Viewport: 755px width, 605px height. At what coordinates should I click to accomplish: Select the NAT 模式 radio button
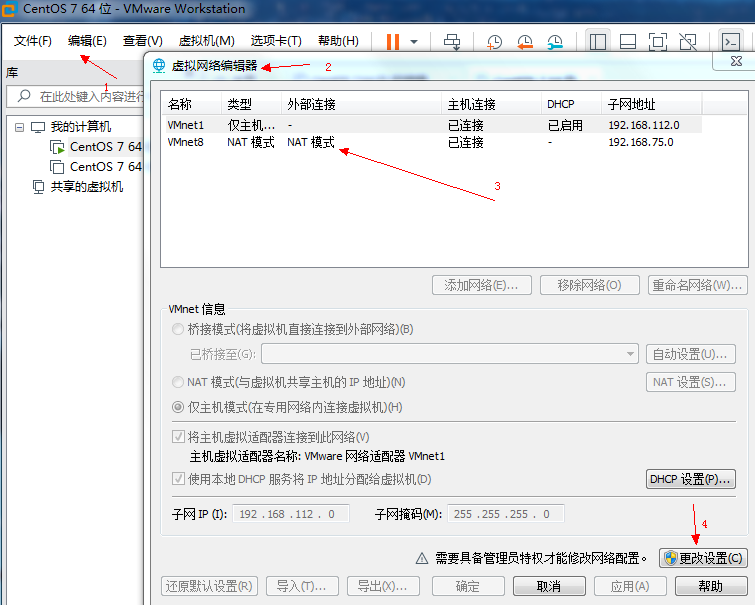point(178,382)
